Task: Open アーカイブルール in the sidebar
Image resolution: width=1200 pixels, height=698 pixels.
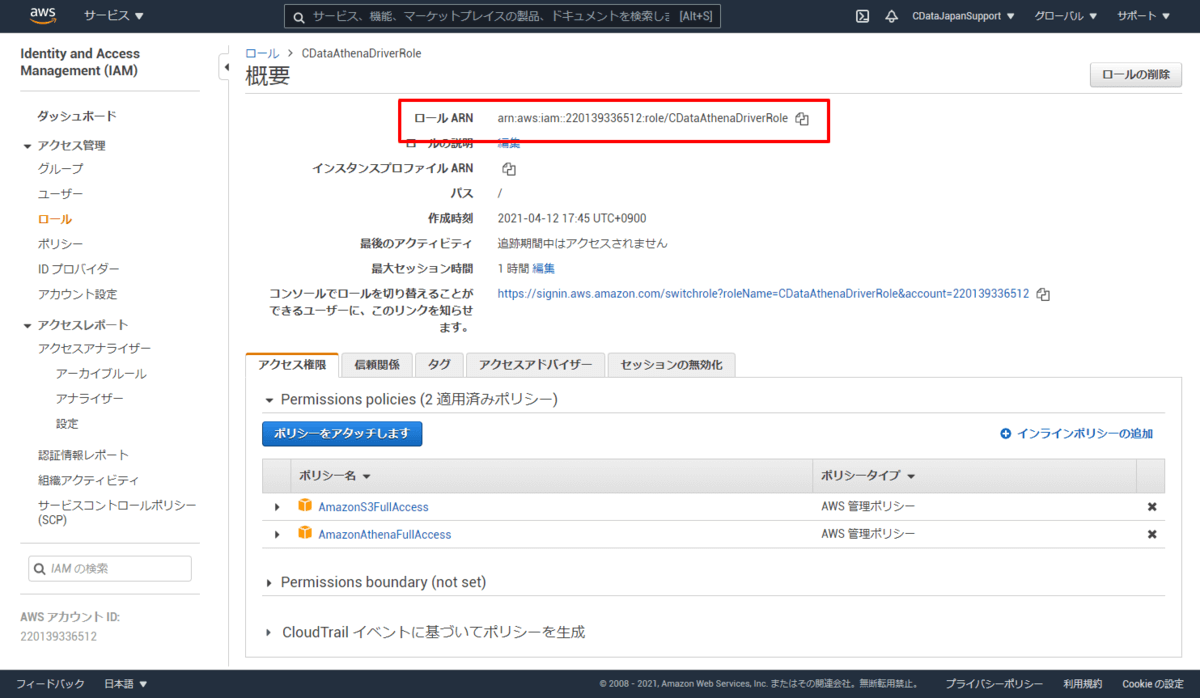Action: click(101, 374)
